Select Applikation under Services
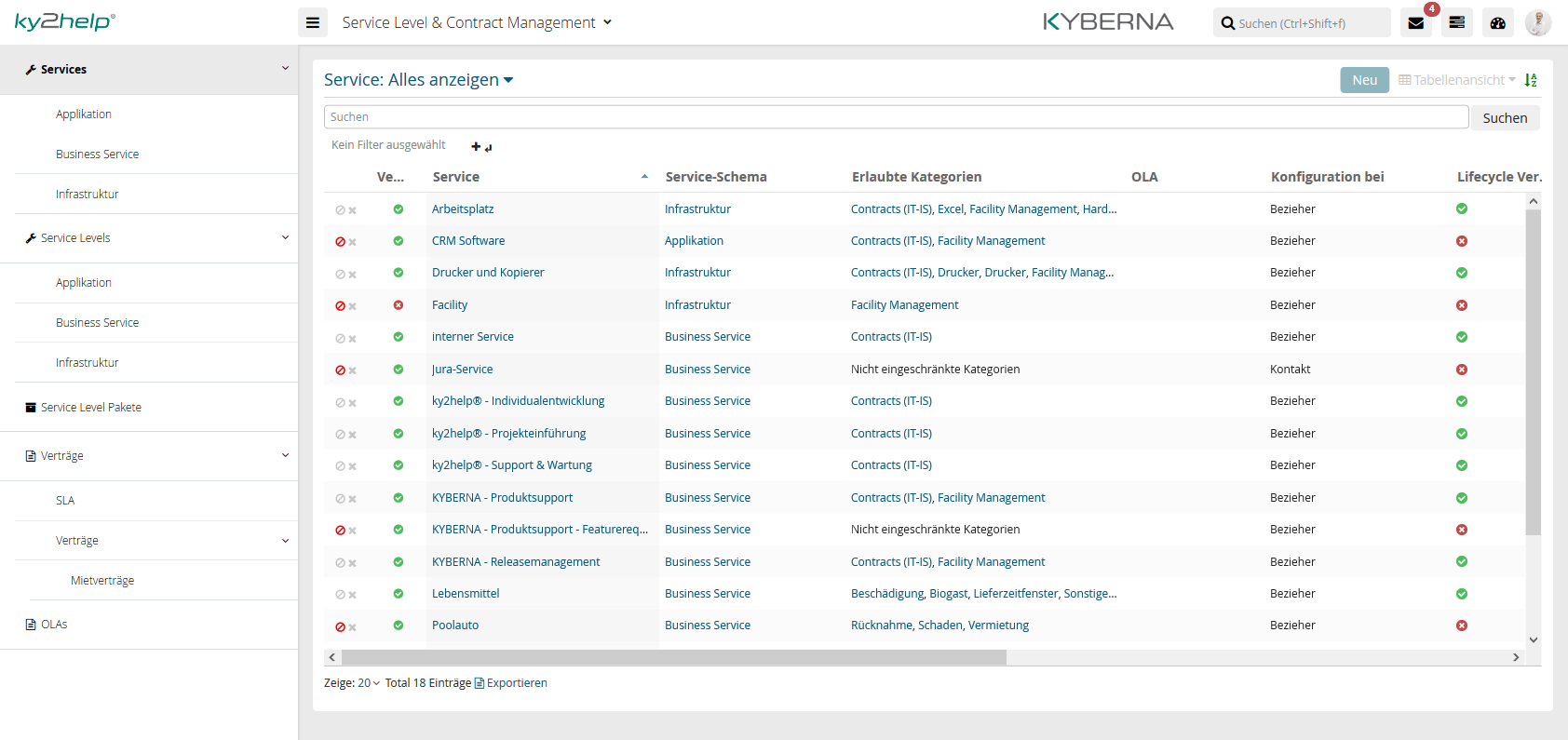 click(x=84, y=114)
